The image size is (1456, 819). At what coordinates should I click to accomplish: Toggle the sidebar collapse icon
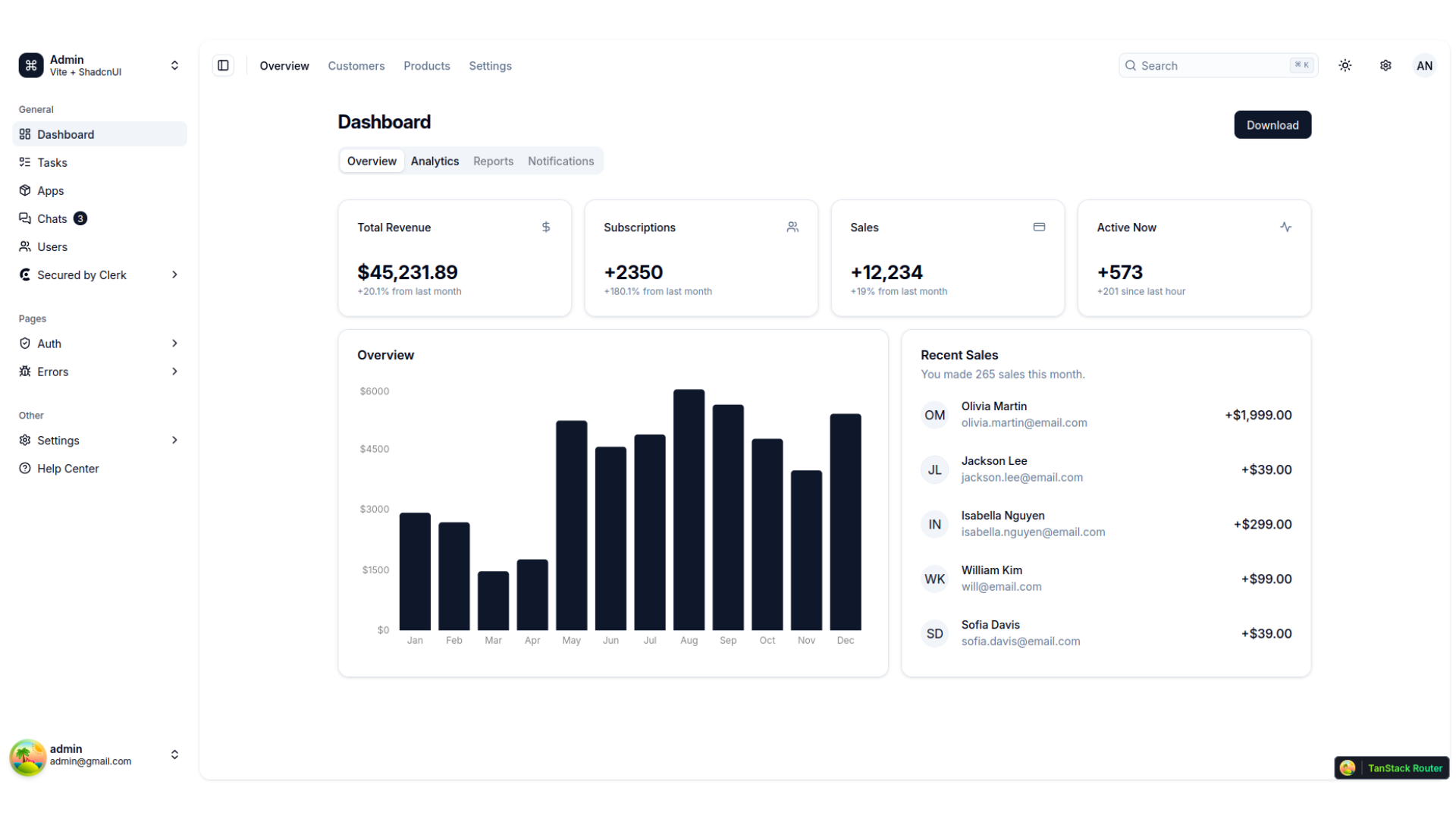(x=223, y=66)
